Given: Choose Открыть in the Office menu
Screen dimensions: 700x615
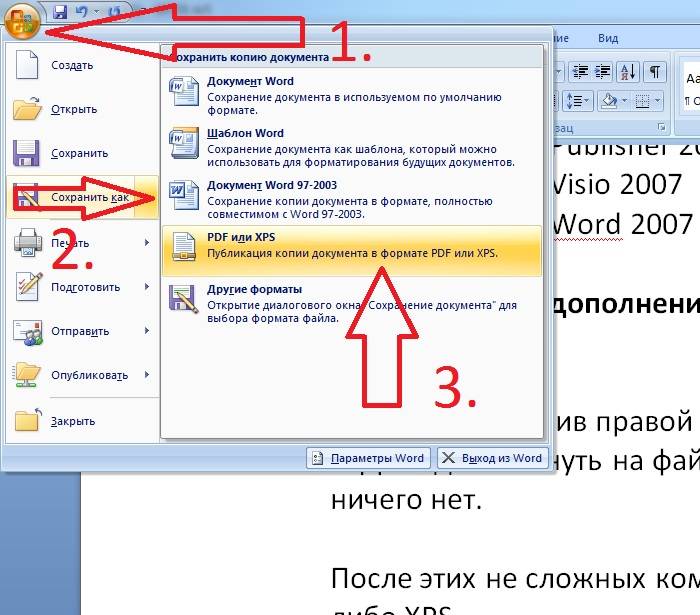Looking at the screenshot, I should [x=83, y=109].
